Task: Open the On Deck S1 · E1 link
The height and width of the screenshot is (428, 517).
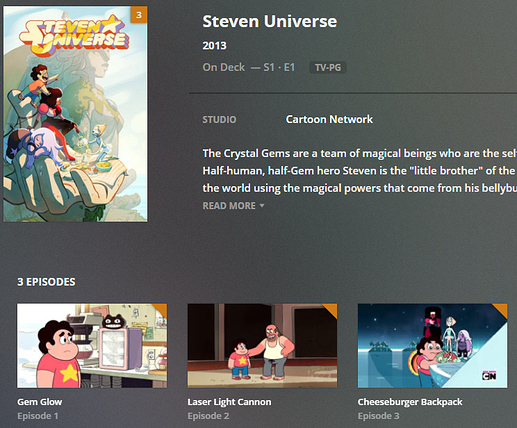Action: [x=249, y=67]
